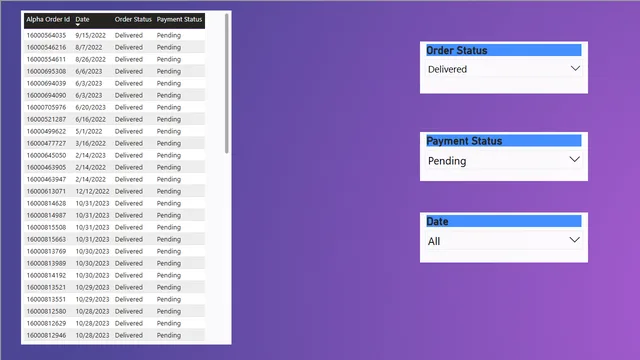Select order 16000694090 cell
The height and width of the screenshot is (360, 640).
46,96
